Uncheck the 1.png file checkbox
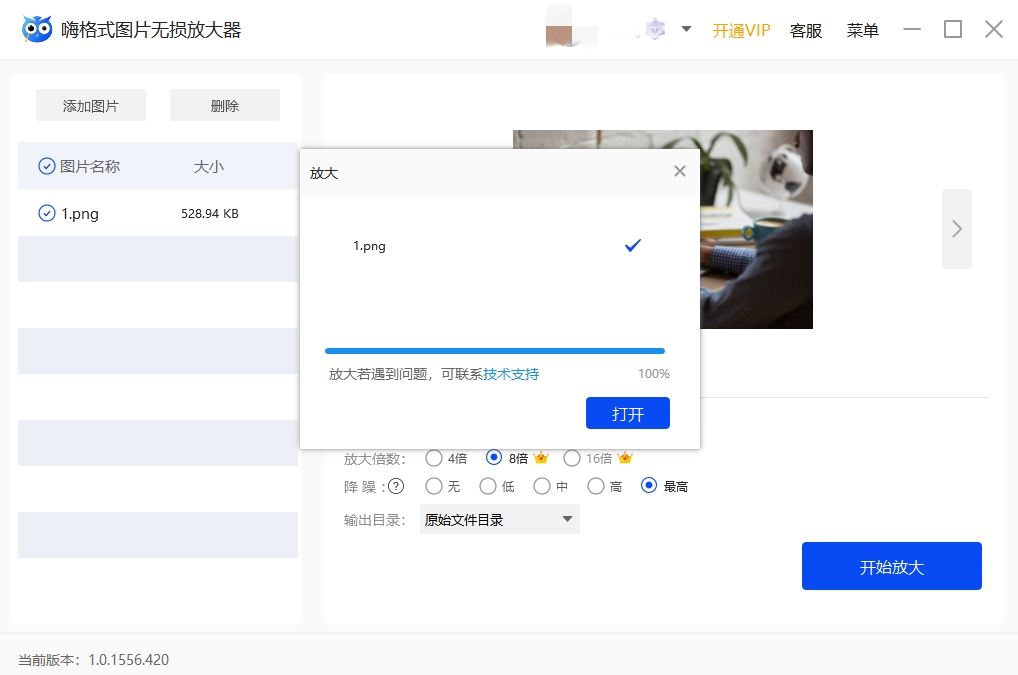The image size is (1018, 675). pos(46,213)
